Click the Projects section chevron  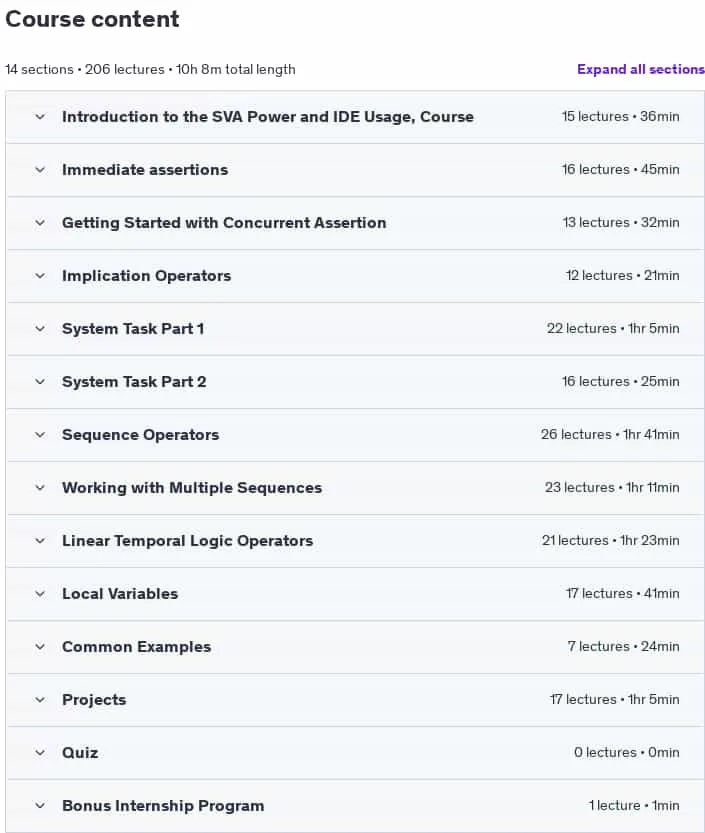[40, 700]
